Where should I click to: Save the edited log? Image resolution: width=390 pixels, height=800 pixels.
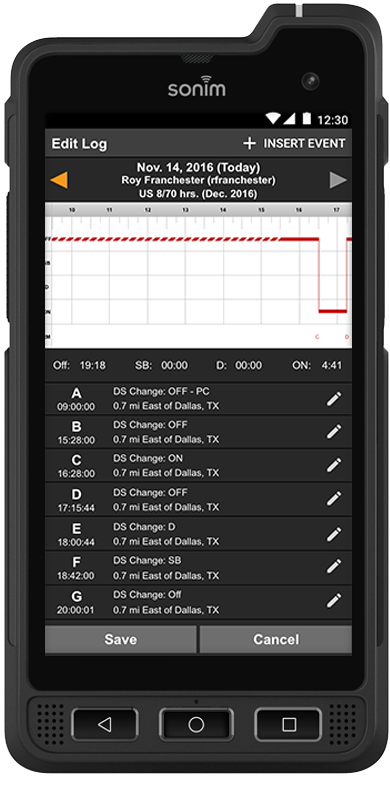[x=120, y=639]
